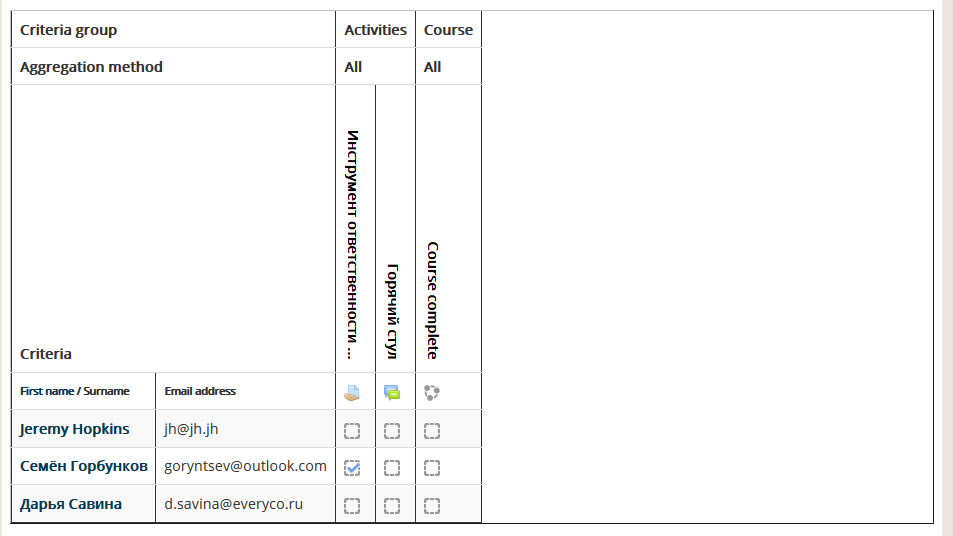953x536 pixels.
Task: Sort by Surname column header
Action: click(106, 391)
